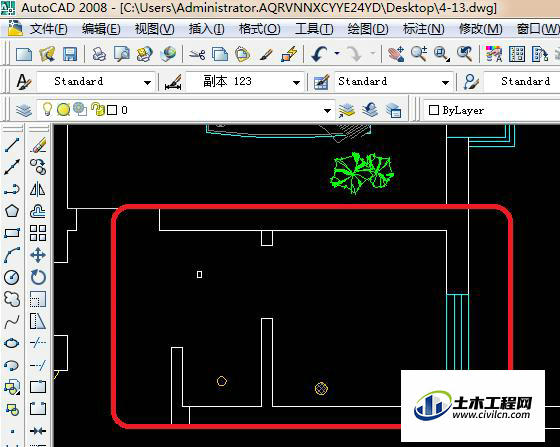Open the Undo history dropdown arrow
This screenshot has width=560, height=447.
pyautogui.click(x=337, y=54)
